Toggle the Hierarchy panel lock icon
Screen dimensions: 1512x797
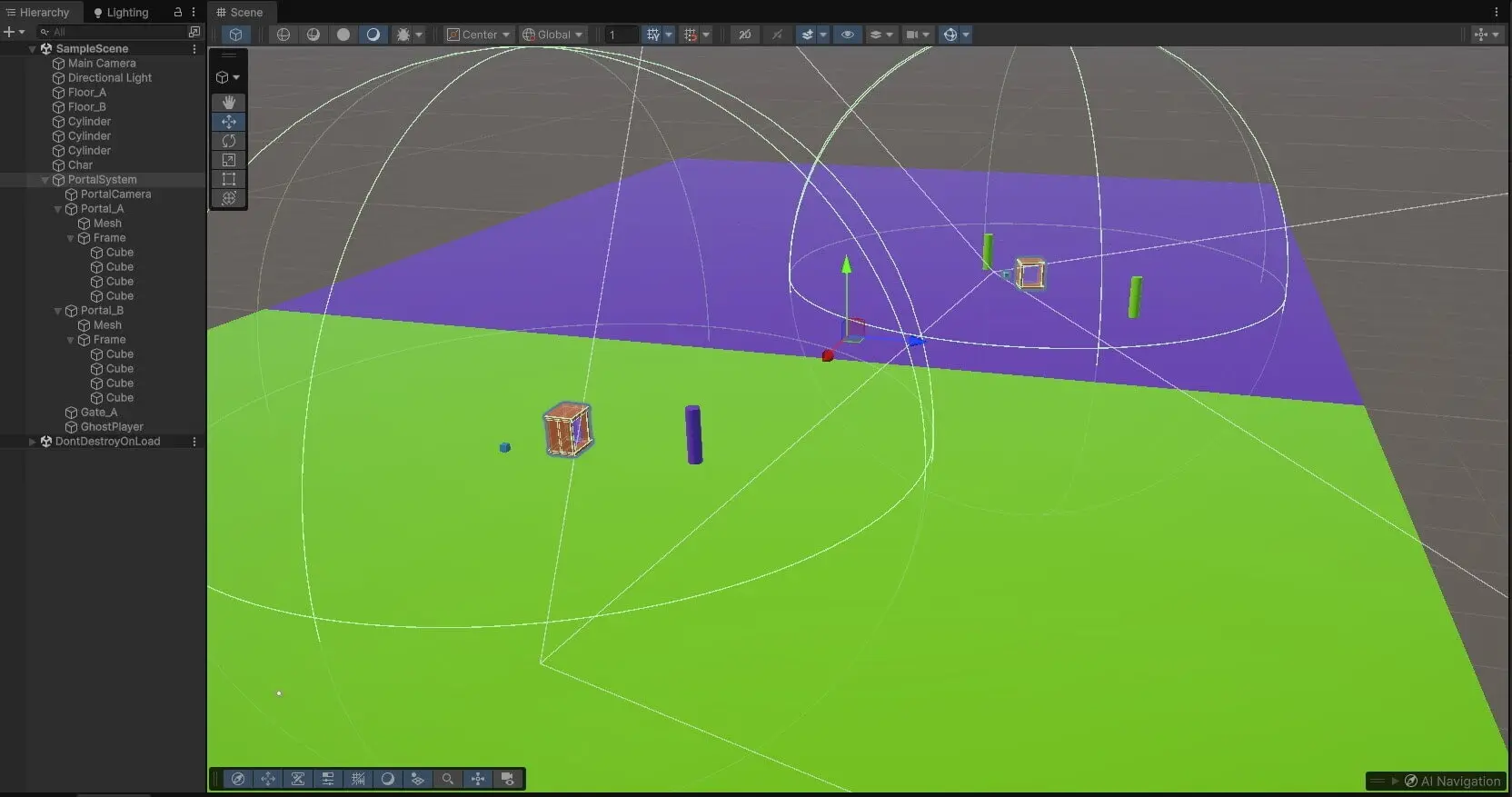click(x=178, y=13)
